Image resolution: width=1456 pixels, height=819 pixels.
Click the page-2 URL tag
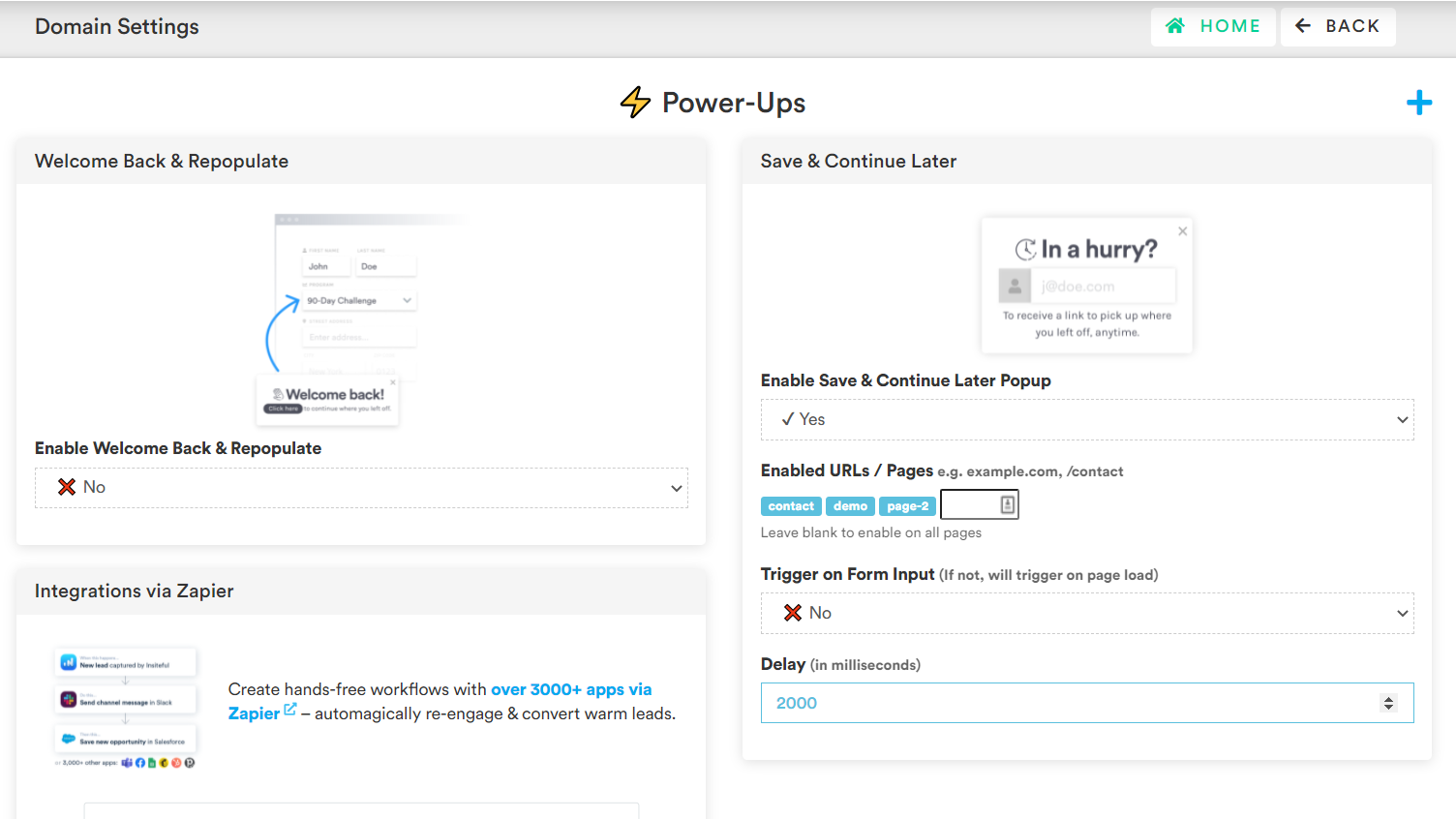click(907, 506)
